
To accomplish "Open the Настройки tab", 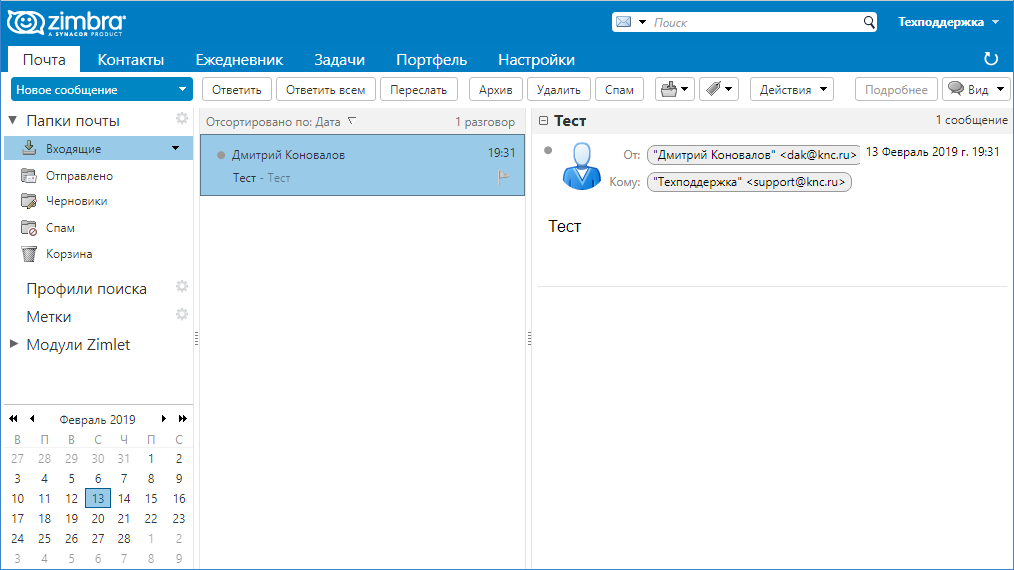I will pos(536,60).
